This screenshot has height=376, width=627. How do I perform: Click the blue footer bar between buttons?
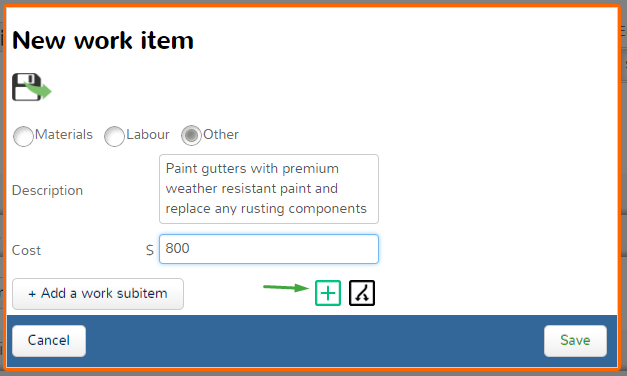click(315, 341)
